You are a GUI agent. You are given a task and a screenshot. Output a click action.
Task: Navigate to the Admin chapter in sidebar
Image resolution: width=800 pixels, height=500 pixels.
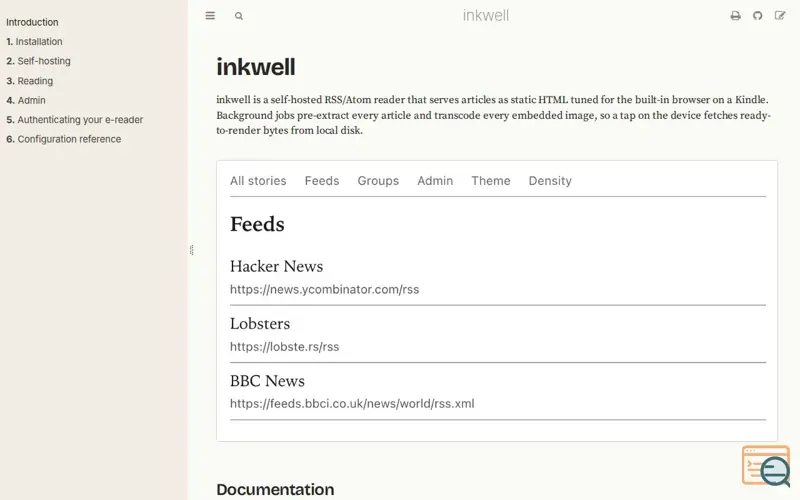26,101
